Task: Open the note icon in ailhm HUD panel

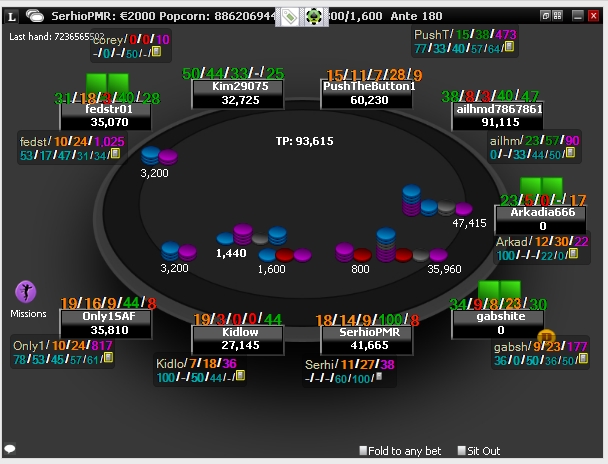Action: 570,153
